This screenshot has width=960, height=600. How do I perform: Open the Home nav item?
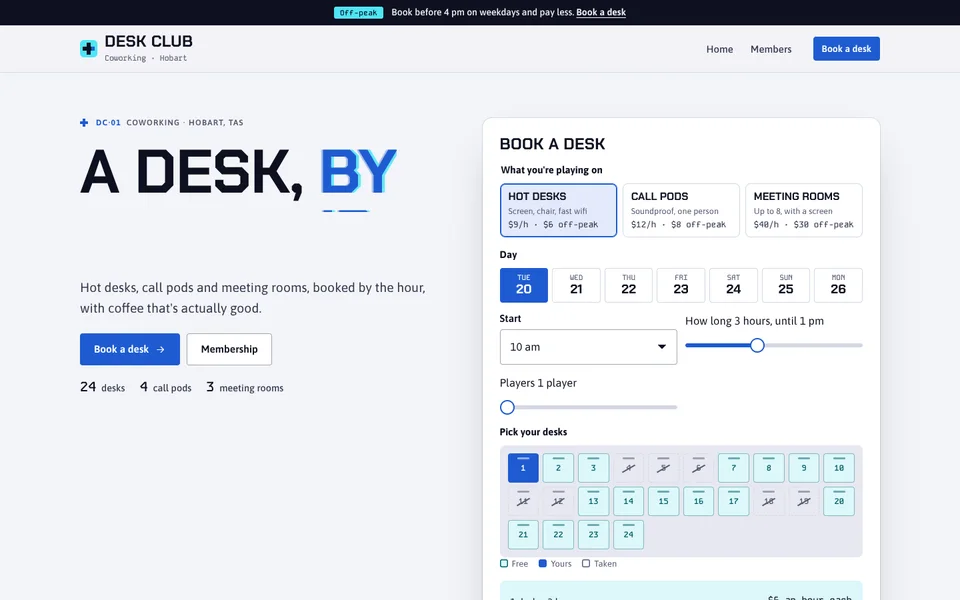(719, 49)
